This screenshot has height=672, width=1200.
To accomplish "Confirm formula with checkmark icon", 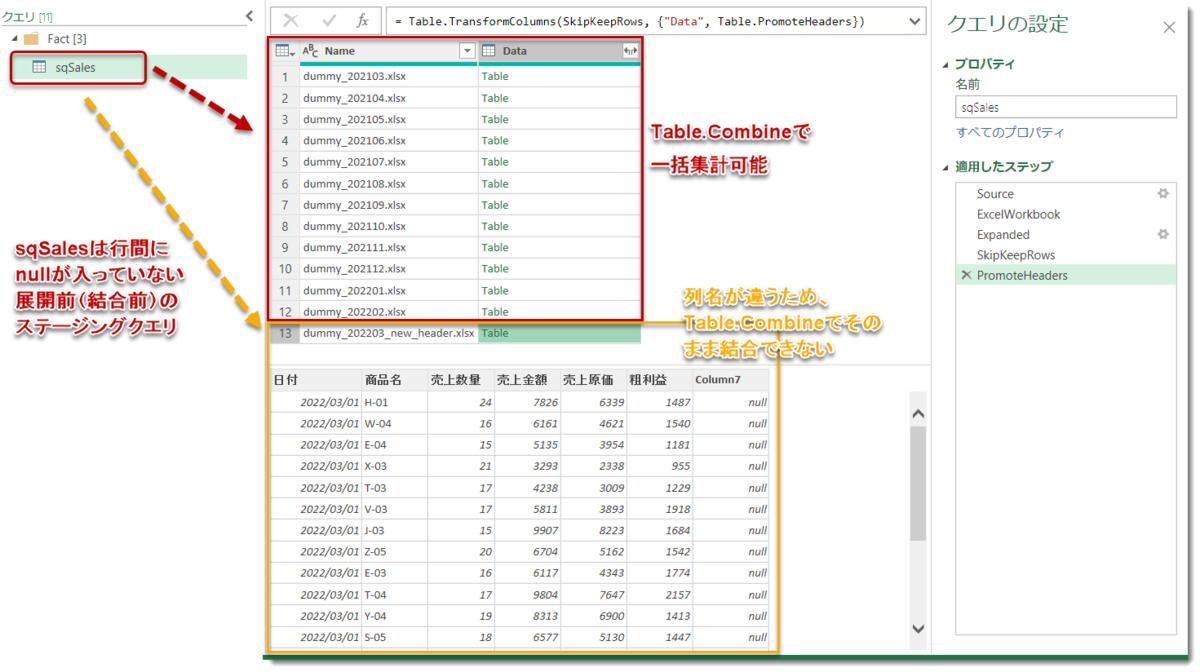I will 328,21.
